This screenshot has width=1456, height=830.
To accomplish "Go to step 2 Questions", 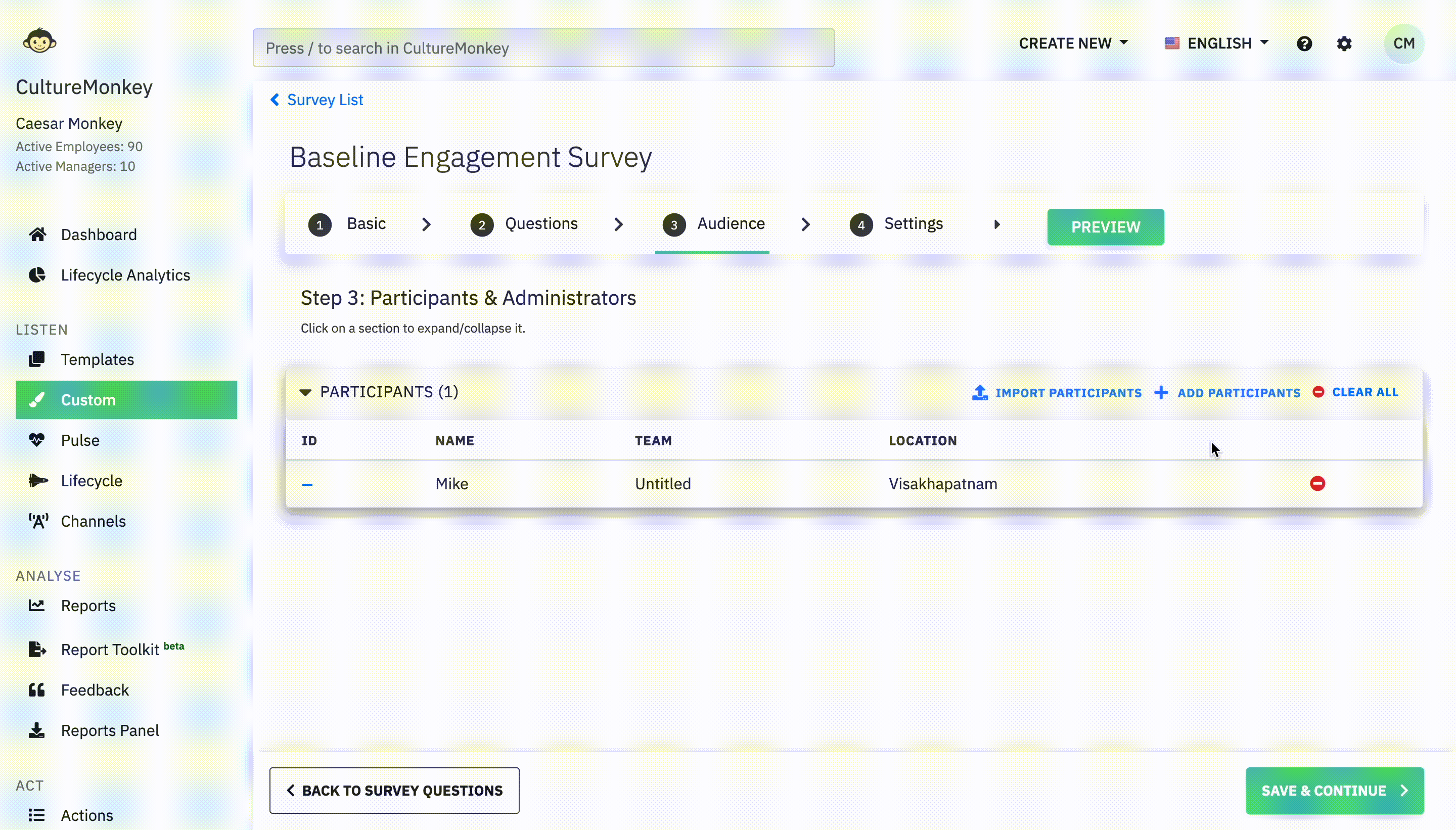I will pyautogui.click(x=524, y=224).
